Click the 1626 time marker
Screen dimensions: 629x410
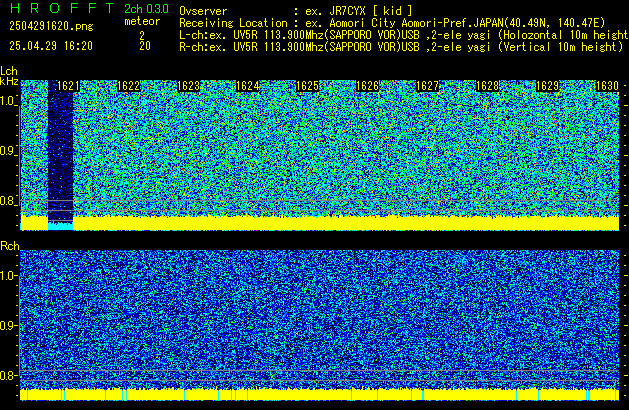pos(367,86)
